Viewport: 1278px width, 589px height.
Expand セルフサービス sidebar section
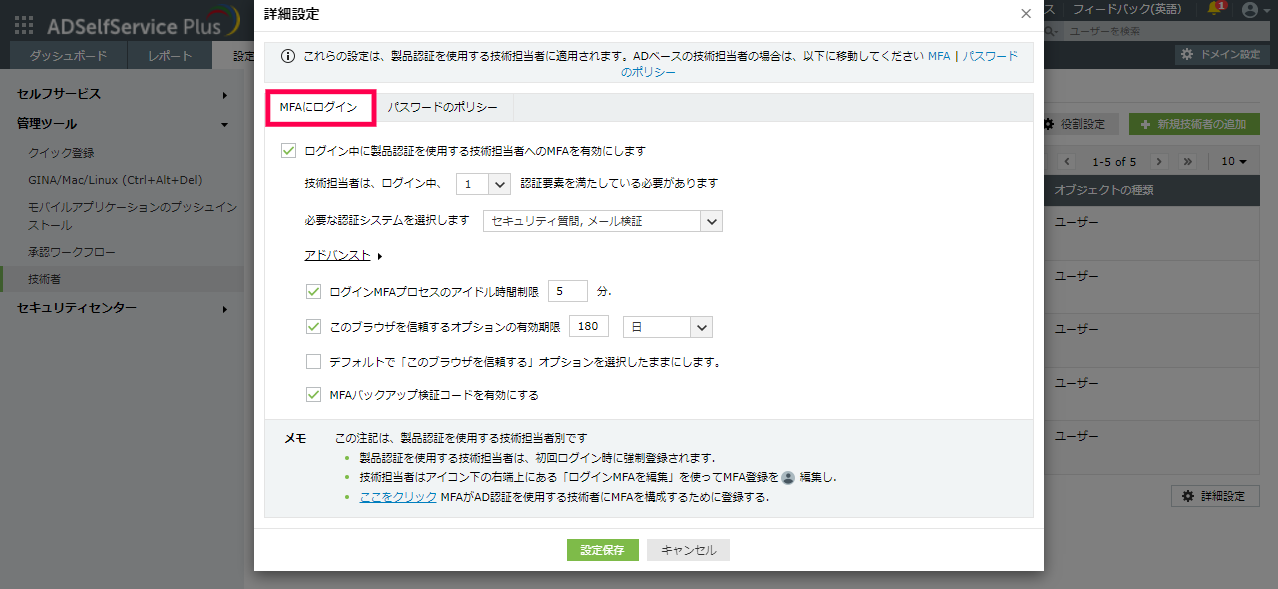click(122, 94)
